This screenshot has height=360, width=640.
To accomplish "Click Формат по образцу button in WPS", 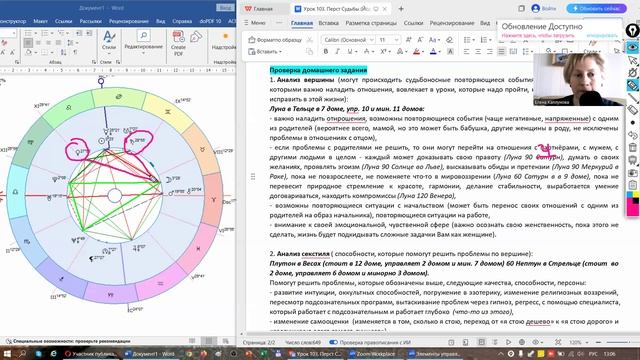I will 276,40.
